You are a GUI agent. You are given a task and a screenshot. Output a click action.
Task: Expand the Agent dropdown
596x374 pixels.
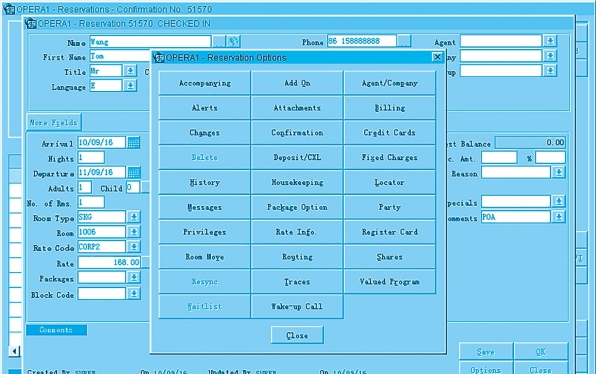(550, 41)
